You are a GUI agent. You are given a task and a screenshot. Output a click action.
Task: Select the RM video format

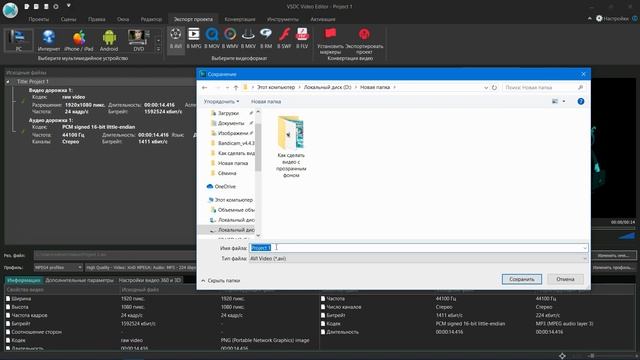(x=266, y=39)
